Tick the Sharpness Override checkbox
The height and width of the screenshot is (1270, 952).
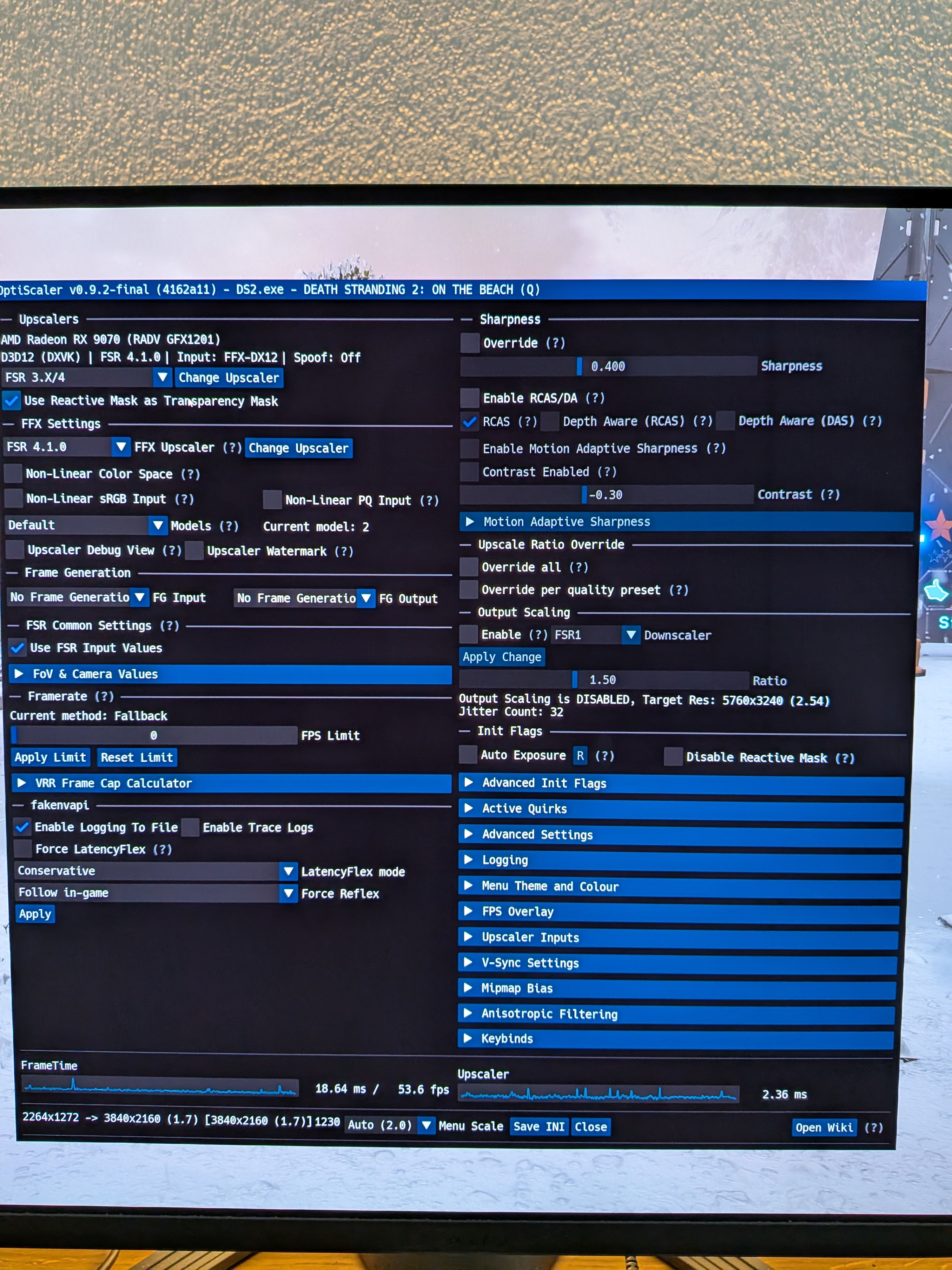470,343
